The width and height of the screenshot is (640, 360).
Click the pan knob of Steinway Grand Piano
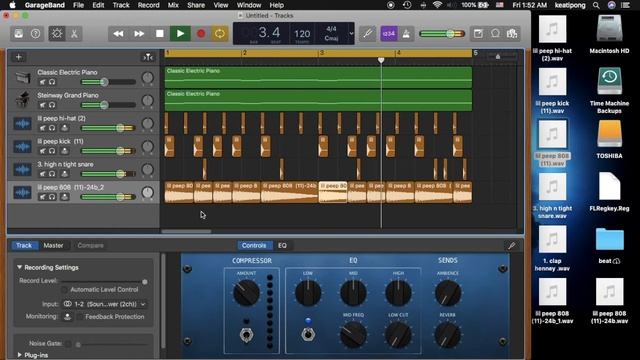tap(147, 100)
